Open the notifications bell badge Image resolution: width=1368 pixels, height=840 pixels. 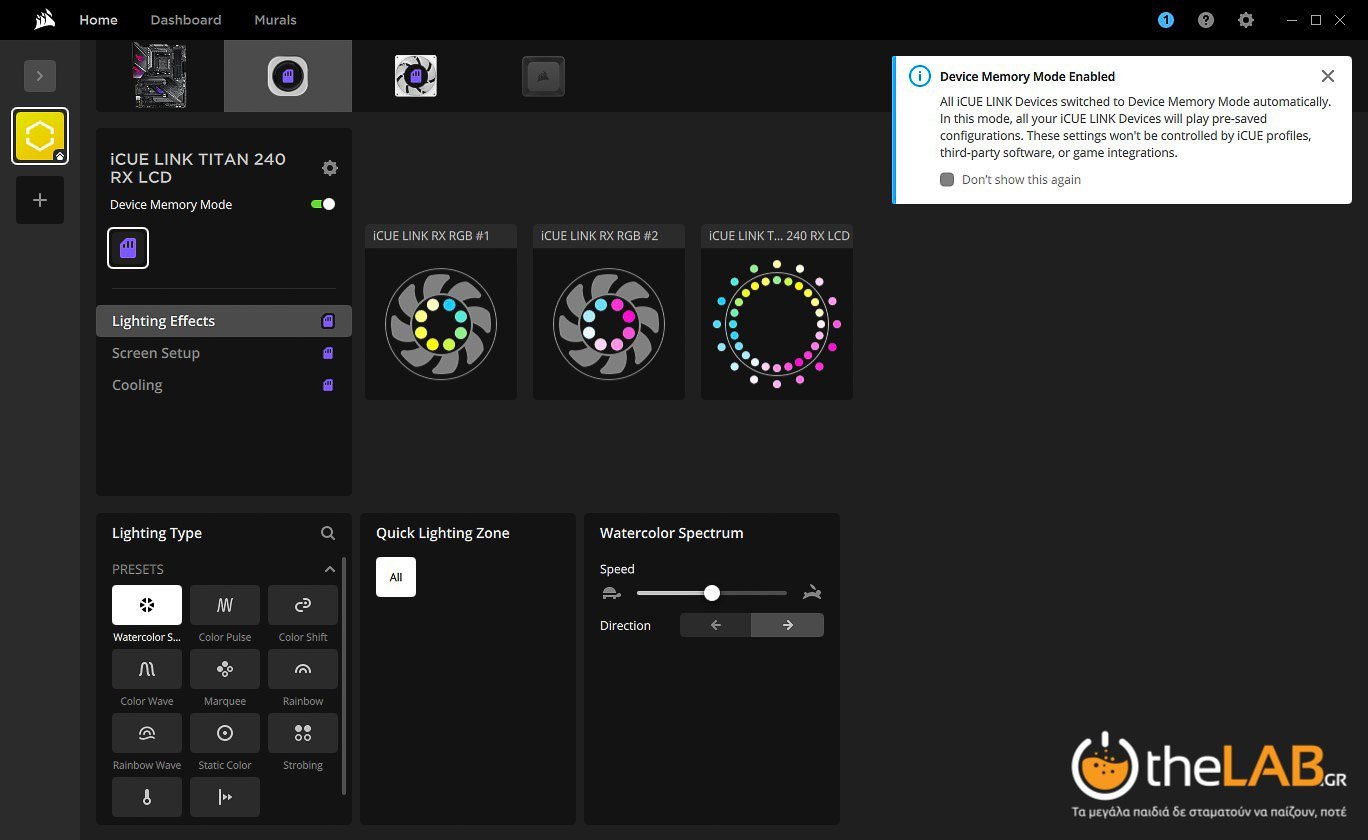1166,20
